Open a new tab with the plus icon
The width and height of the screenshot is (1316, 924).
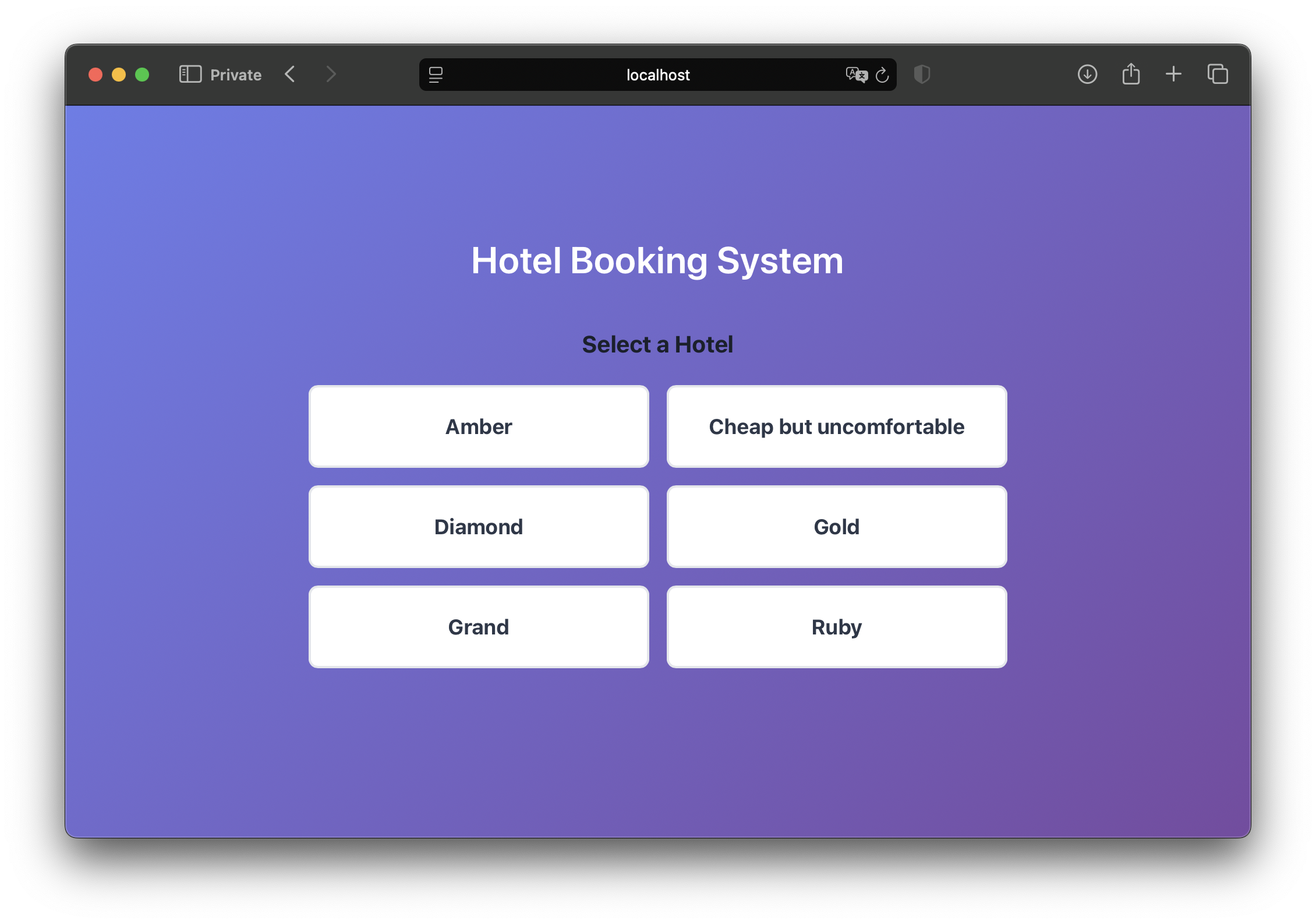point(1173,74)
